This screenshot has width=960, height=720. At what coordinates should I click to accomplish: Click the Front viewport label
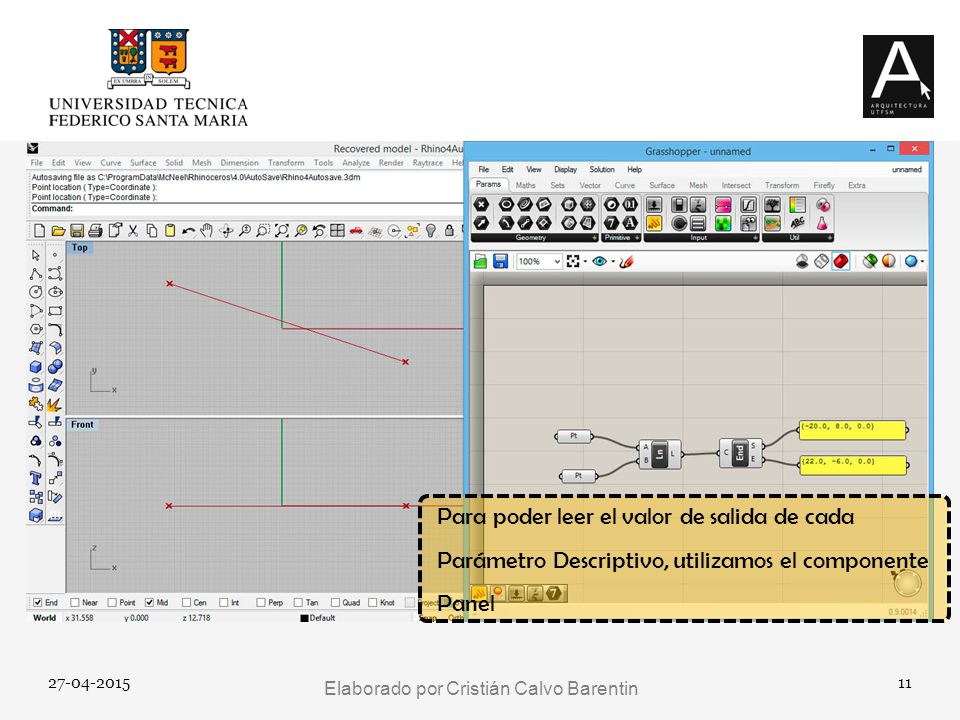pos(82,425)
